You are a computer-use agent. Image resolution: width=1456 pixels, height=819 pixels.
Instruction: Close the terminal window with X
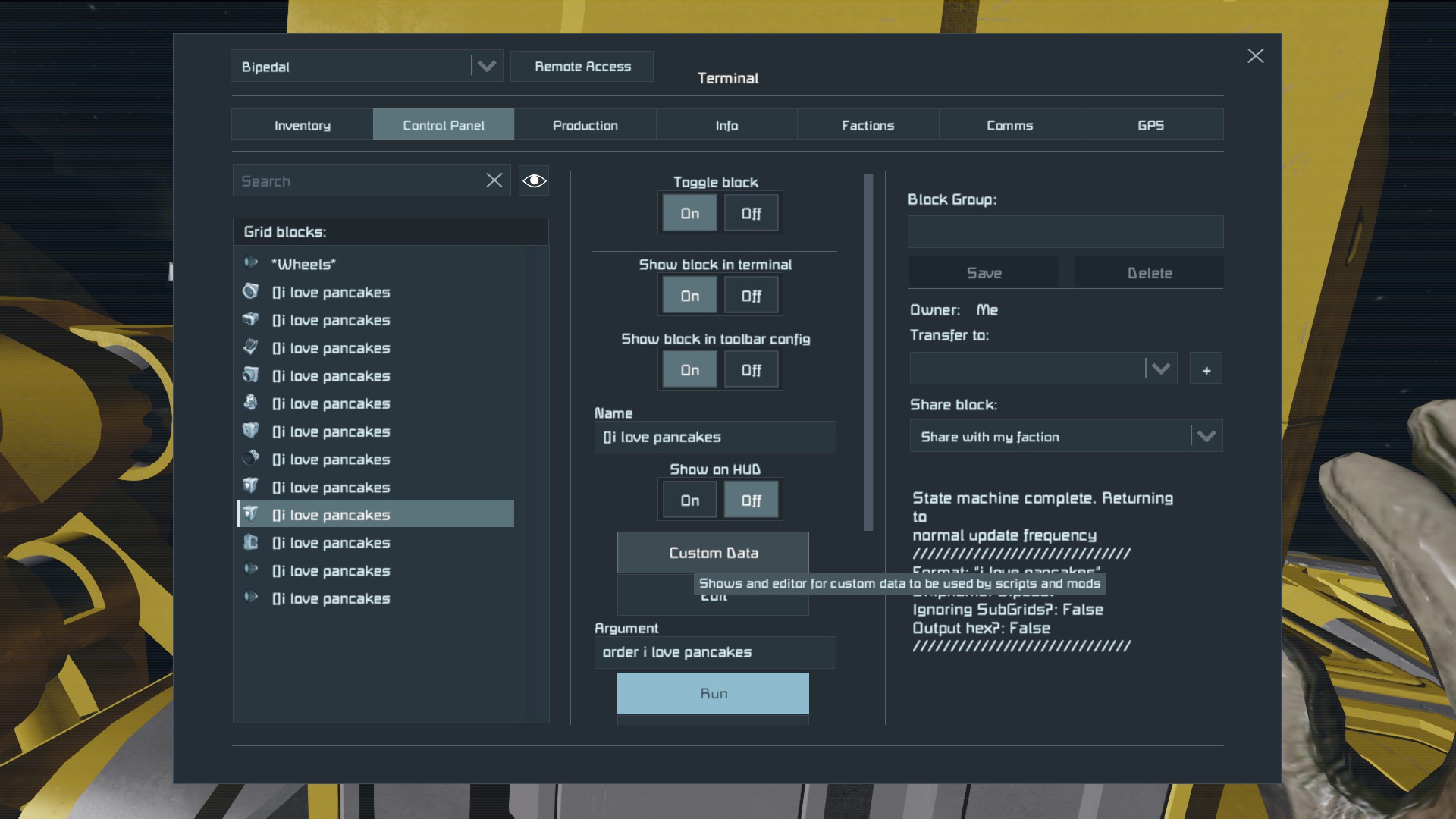pyautogui.click(x=1255, y=56)
